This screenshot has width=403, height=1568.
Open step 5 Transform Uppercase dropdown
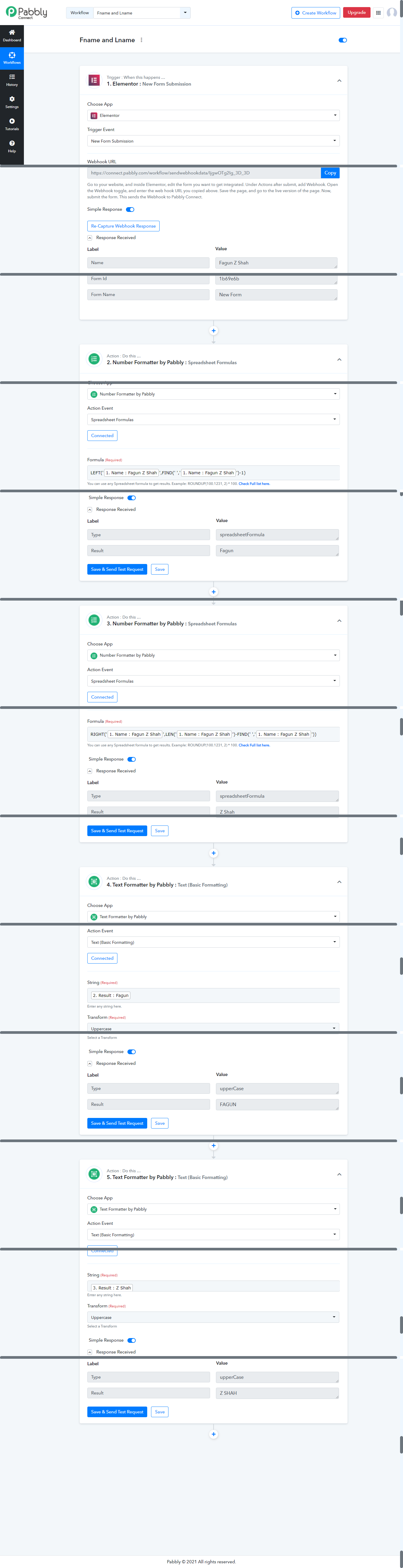click(213, 1317)
